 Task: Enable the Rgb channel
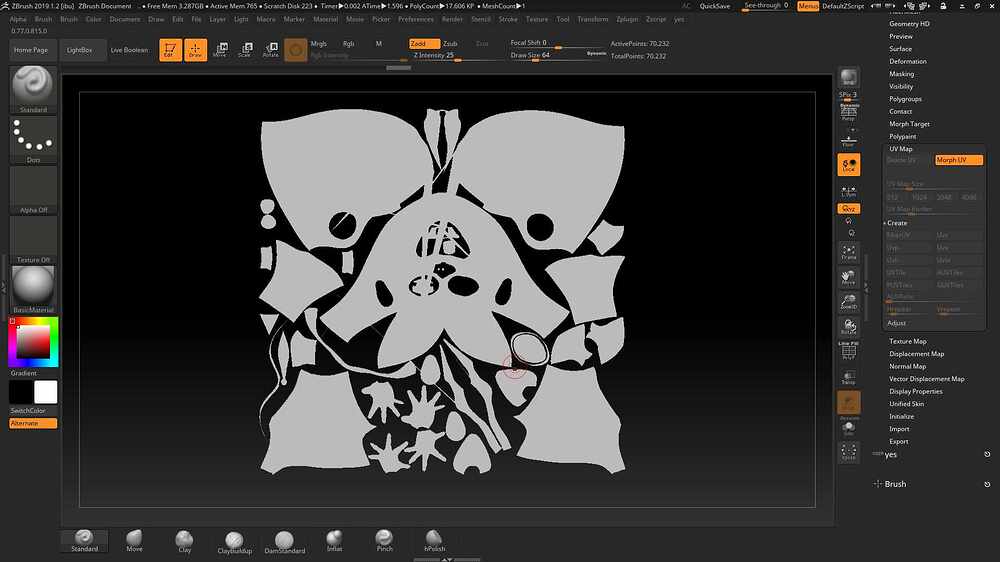[x=348, y=43]
